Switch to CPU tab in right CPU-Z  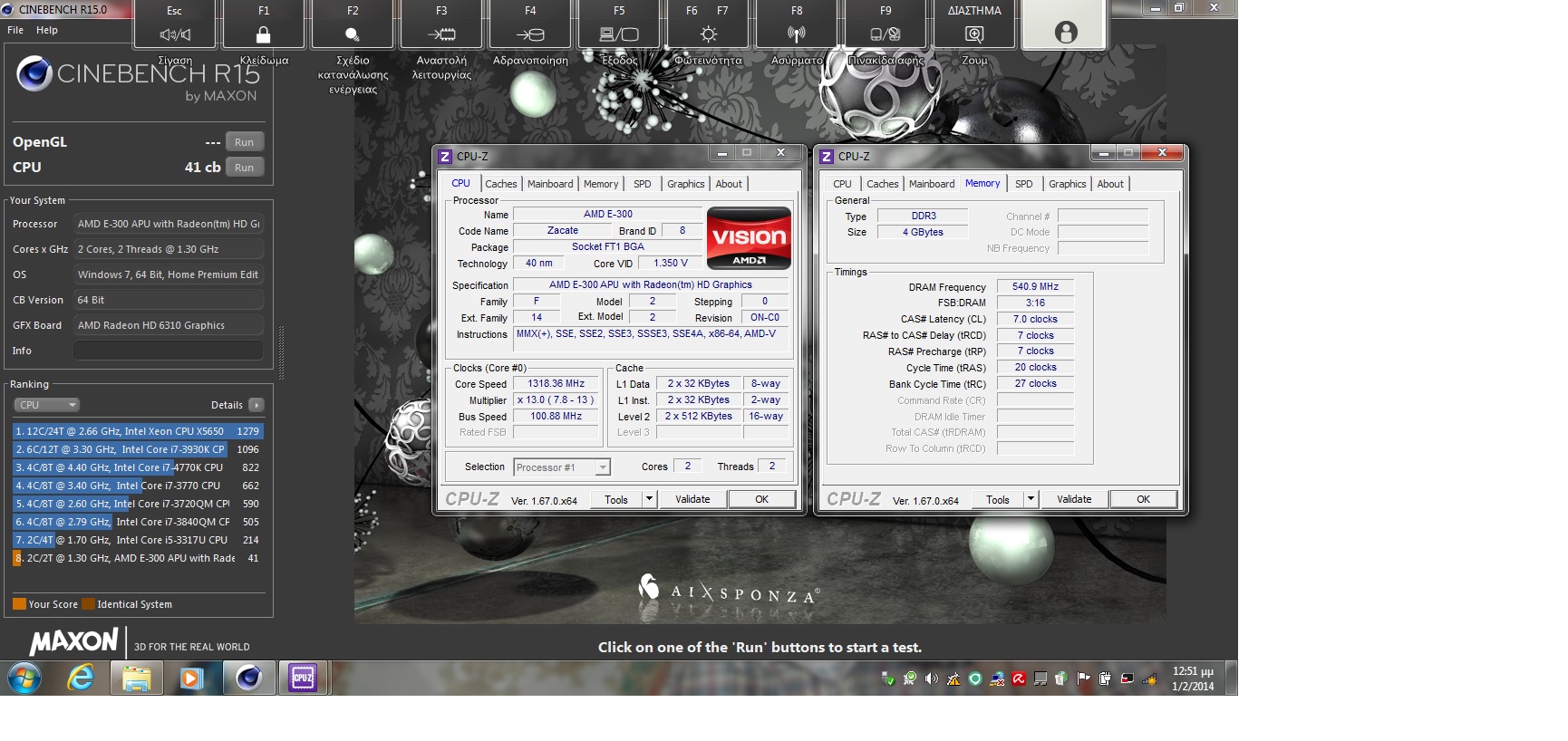[x=842, y=184]
